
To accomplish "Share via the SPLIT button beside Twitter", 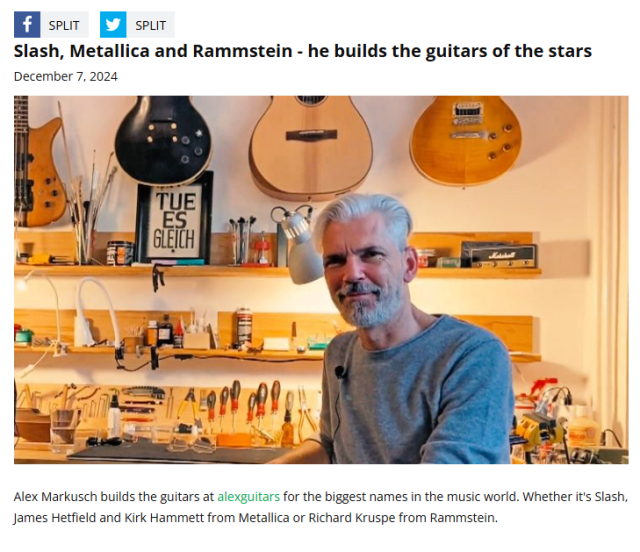I will [150, 25].
